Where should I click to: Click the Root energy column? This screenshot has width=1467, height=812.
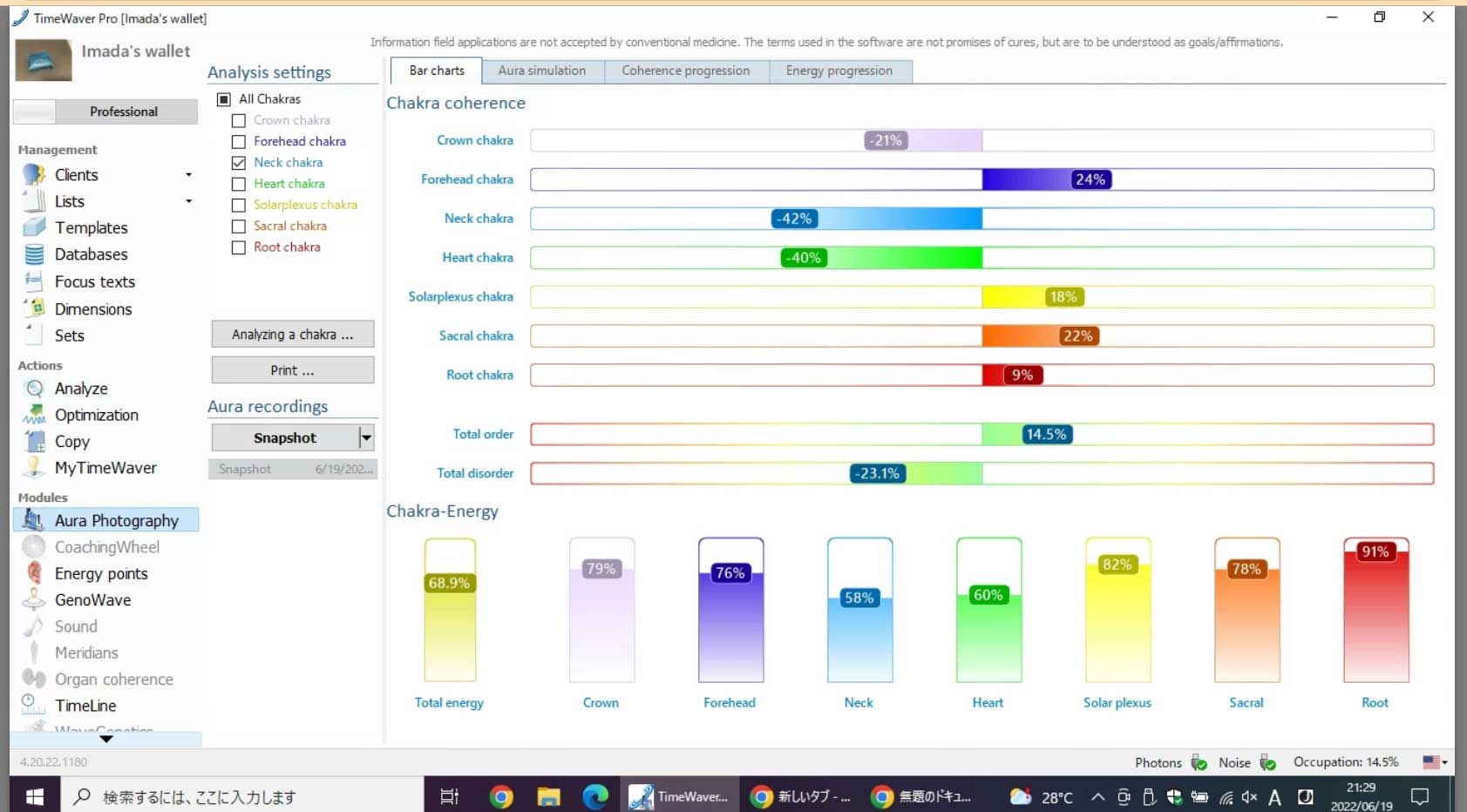1375,610
